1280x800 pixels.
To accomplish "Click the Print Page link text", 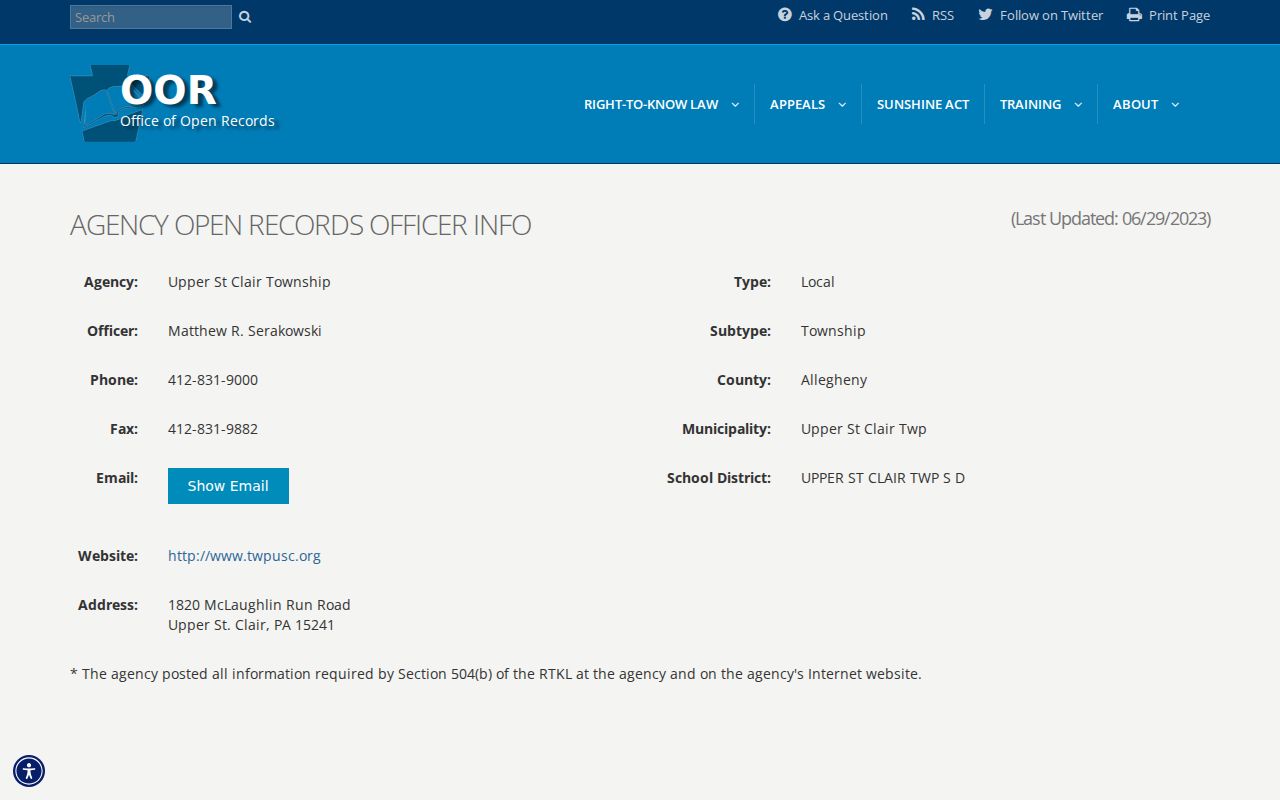I will point(1179,15).
